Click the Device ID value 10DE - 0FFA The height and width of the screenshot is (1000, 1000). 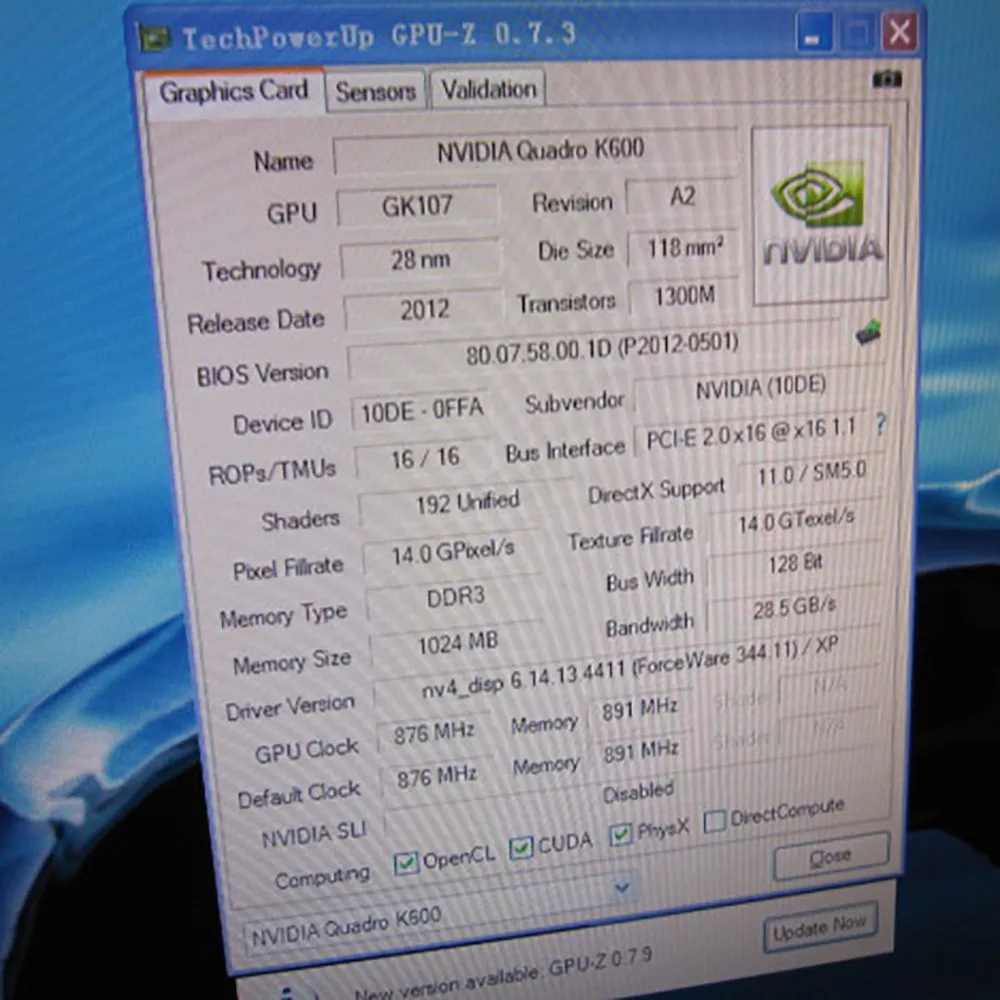tap(422, 411)
